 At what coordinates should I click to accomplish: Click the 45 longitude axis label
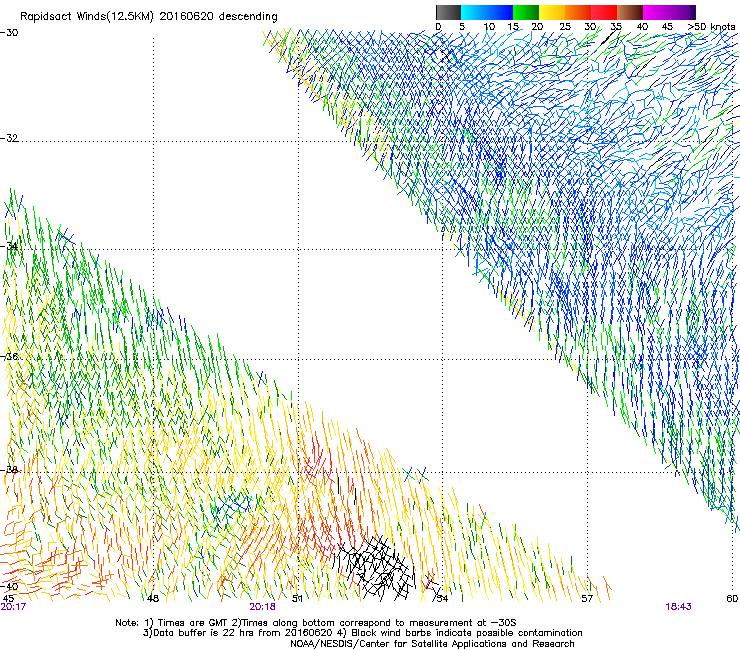pyautogui.click(x=8, y=598)
